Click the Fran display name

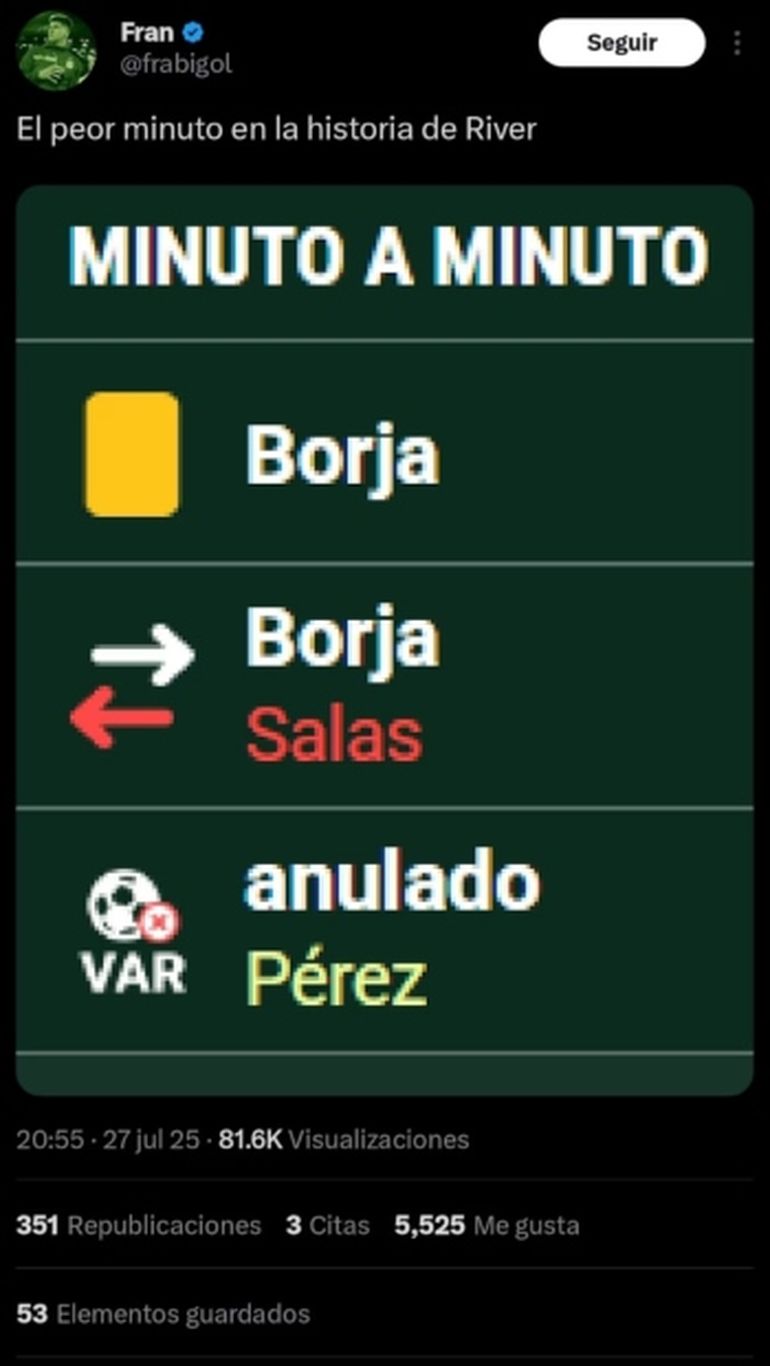tap(146, 33)
